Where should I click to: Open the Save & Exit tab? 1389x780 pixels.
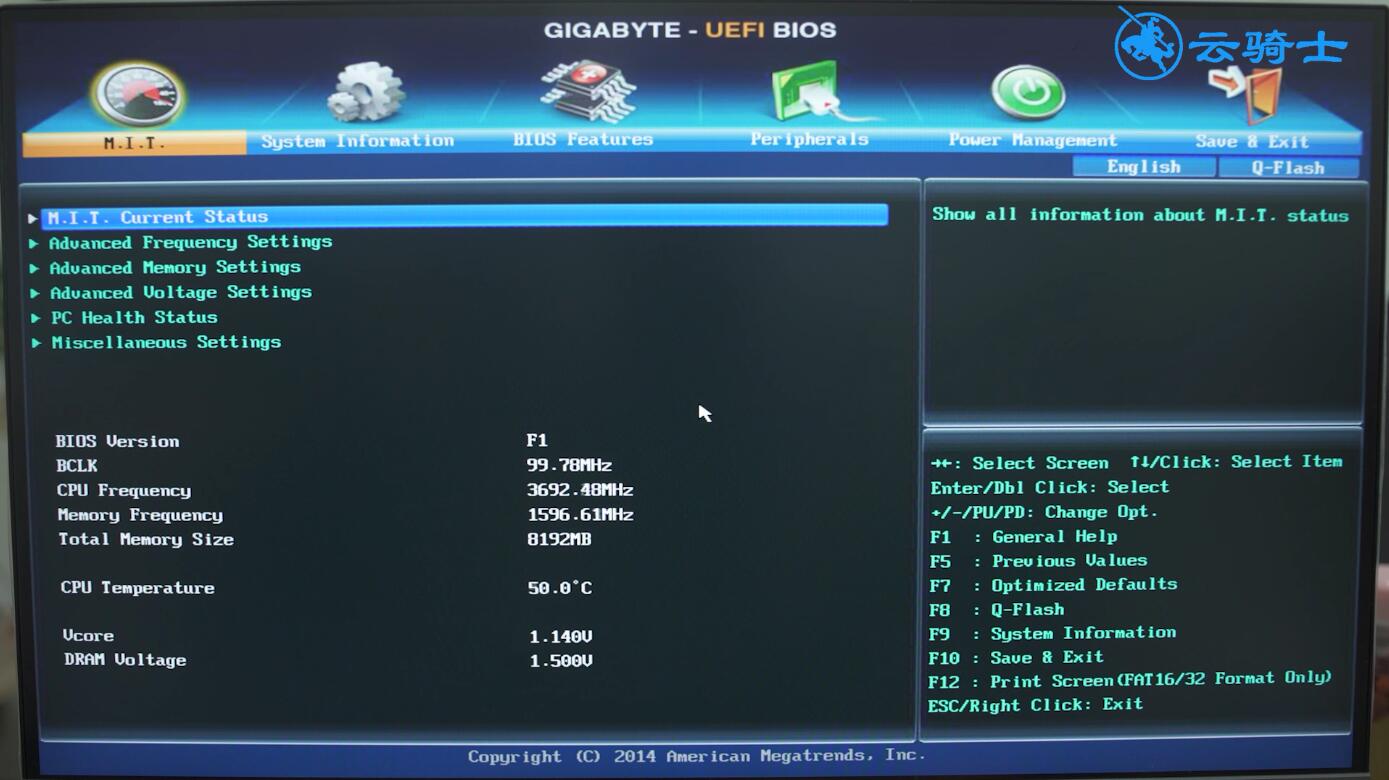click(x=1252, y=141)
